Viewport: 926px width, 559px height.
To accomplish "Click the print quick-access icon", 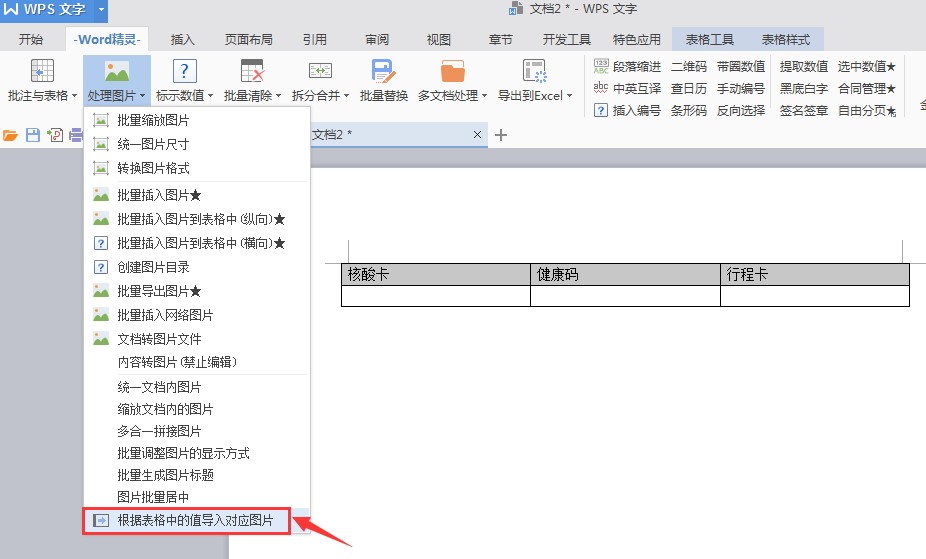I will pos(76,135).
